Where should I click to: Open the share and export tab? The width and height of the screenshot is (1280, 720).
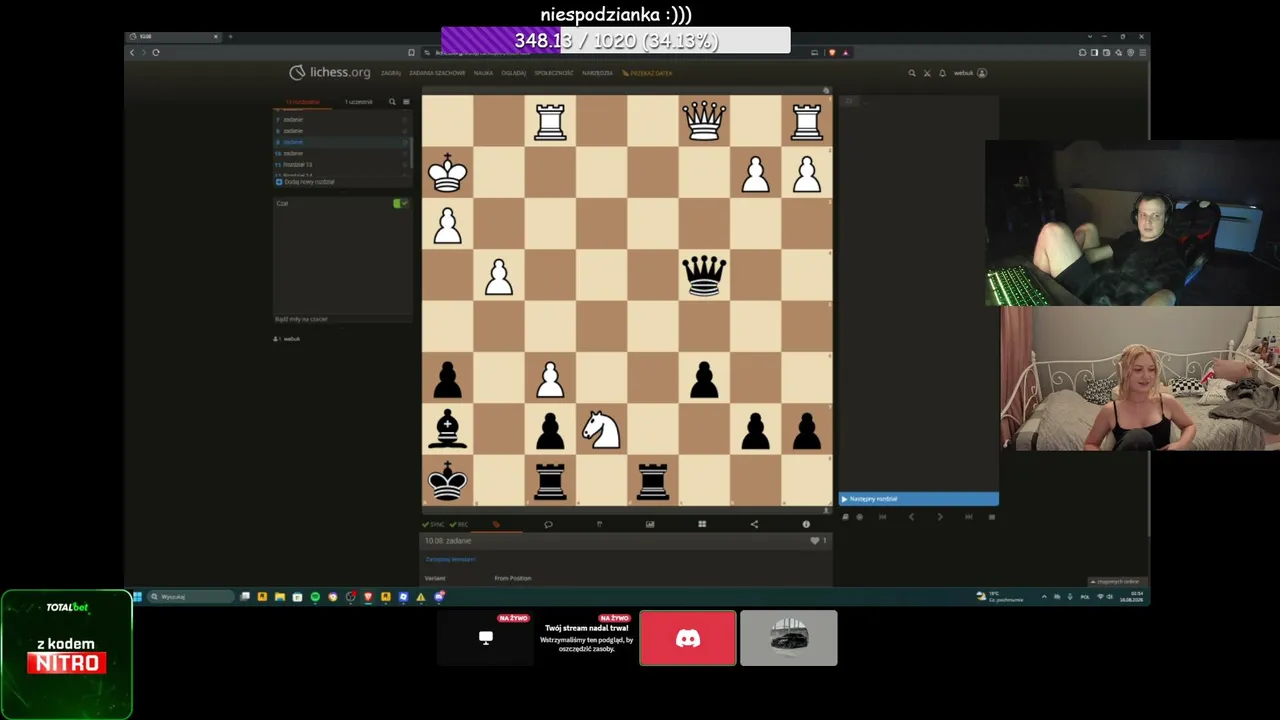coord(754,524)
